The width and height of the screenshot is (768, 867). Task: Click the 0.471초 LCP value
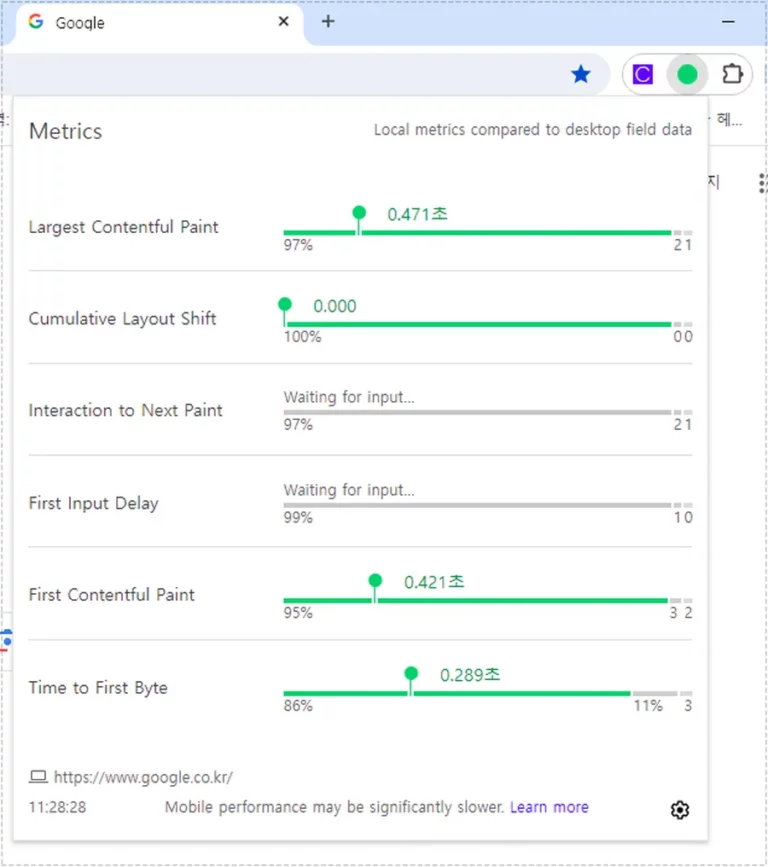(x=417, y=214)
